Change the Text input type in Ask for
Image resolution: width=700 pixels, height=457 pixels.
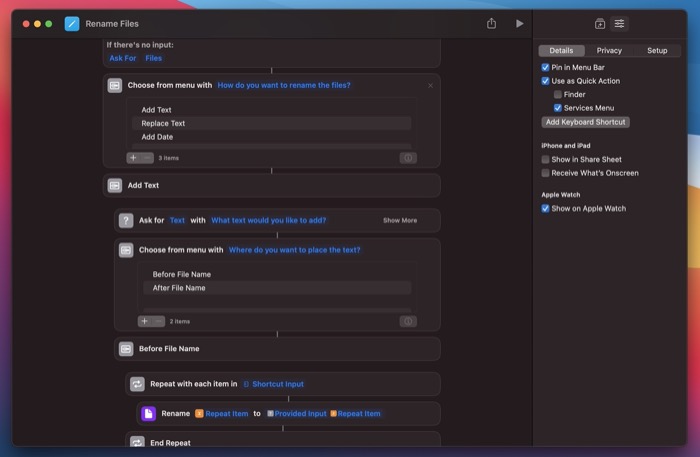pyautogui.click(x=177, y=220)
